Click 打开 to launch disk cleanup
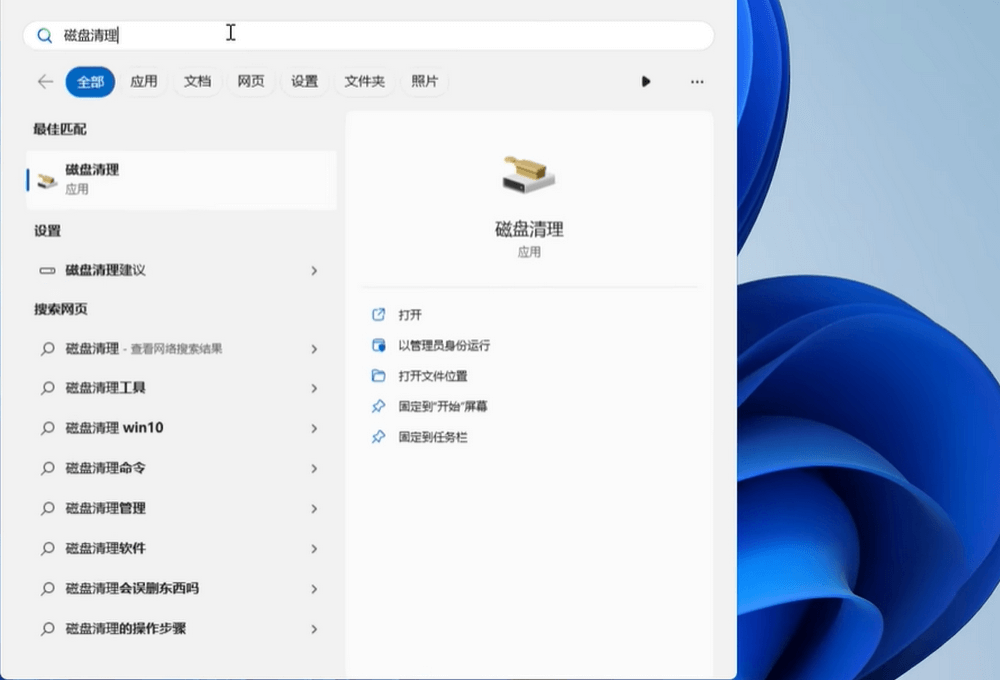This screenshot has height=680, width=1000. 410,315
